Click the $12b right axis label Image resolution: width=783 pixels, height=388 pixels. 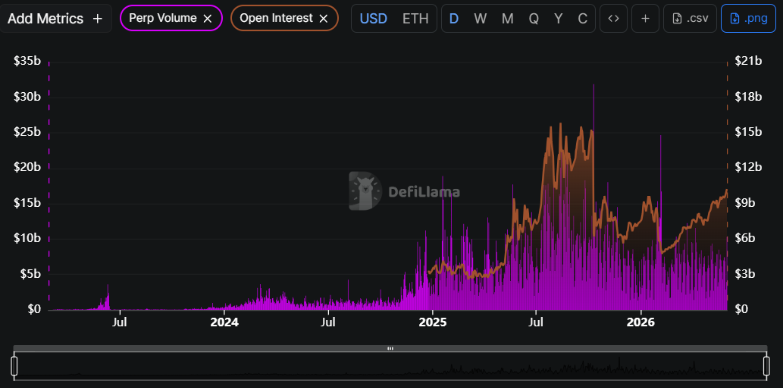click(x=748, y=168)
